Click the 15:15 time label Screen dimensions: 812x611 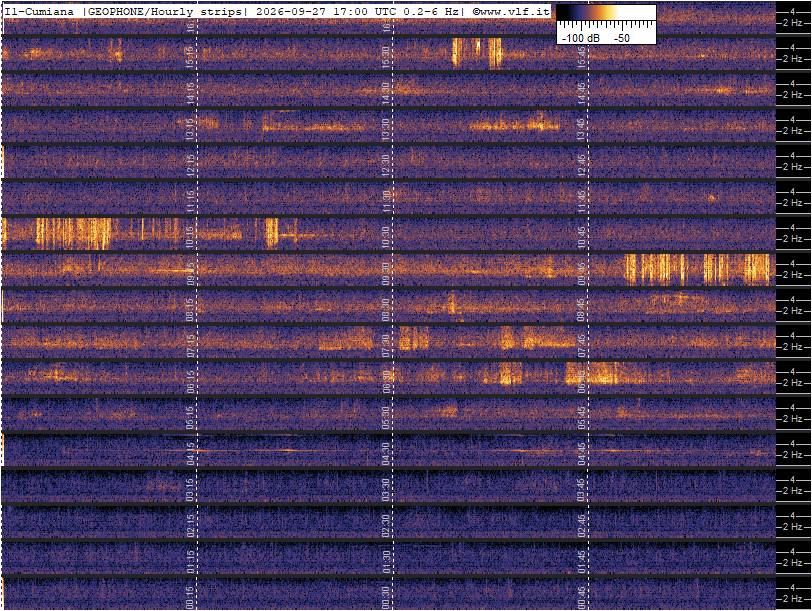tap(190, 56)
